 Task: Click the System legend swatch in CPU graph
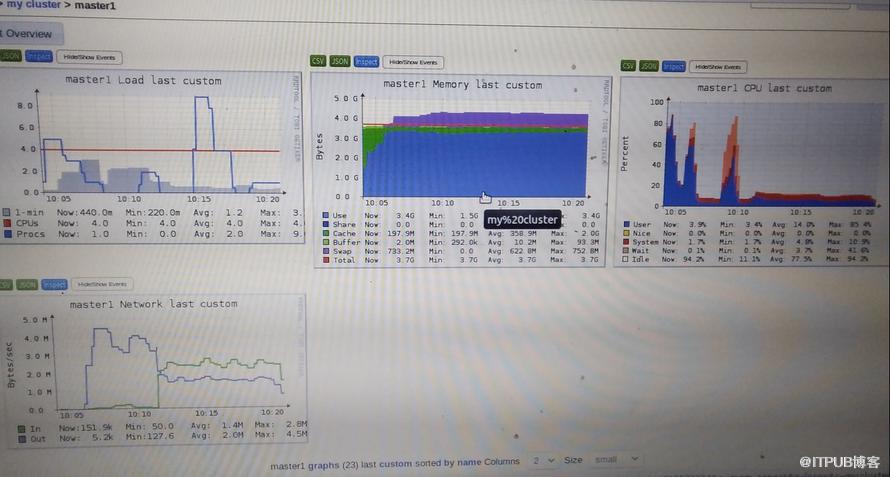[625, 242]
